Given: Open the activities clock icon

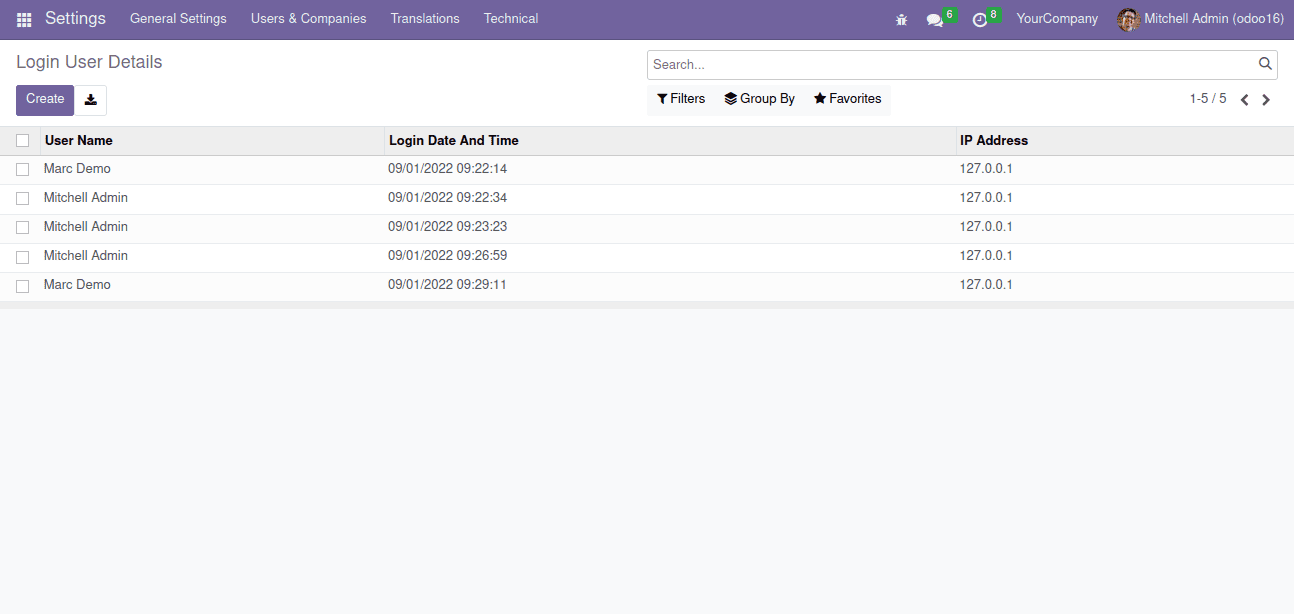Looking at the screenshot, I should click(x=980, y=19).
